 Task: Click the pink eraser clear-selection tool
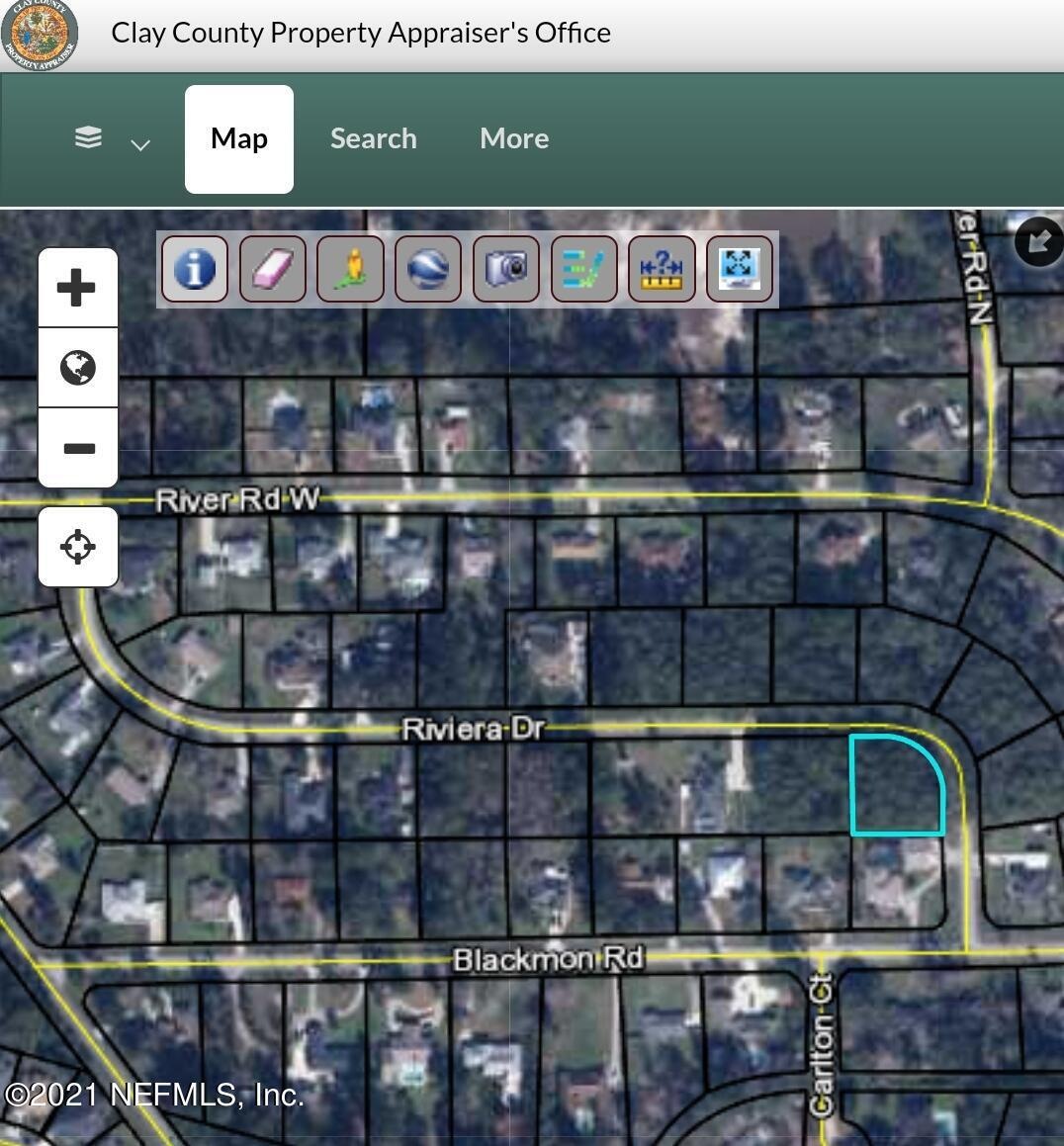[272, 269]
